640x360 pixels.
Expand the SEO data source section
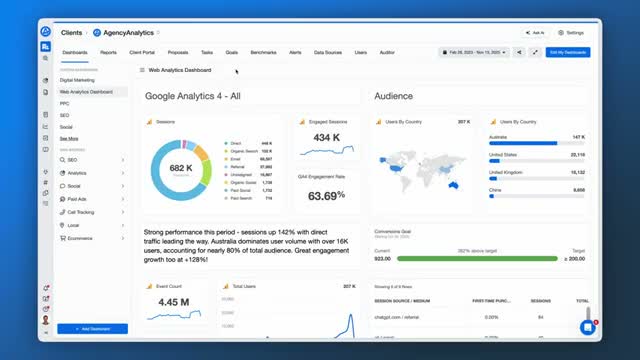pyautogui.click(x=92, y=160)
